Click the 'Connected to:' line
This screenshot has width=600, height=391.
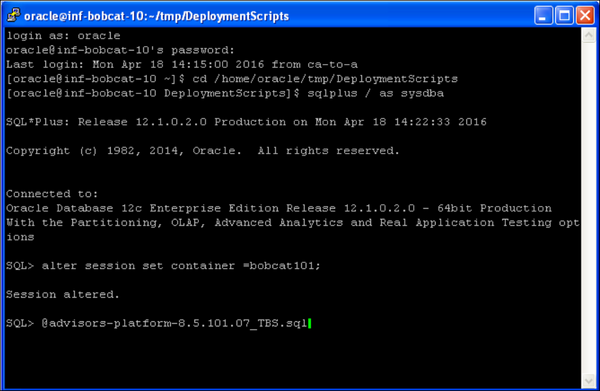coord(52,194)
